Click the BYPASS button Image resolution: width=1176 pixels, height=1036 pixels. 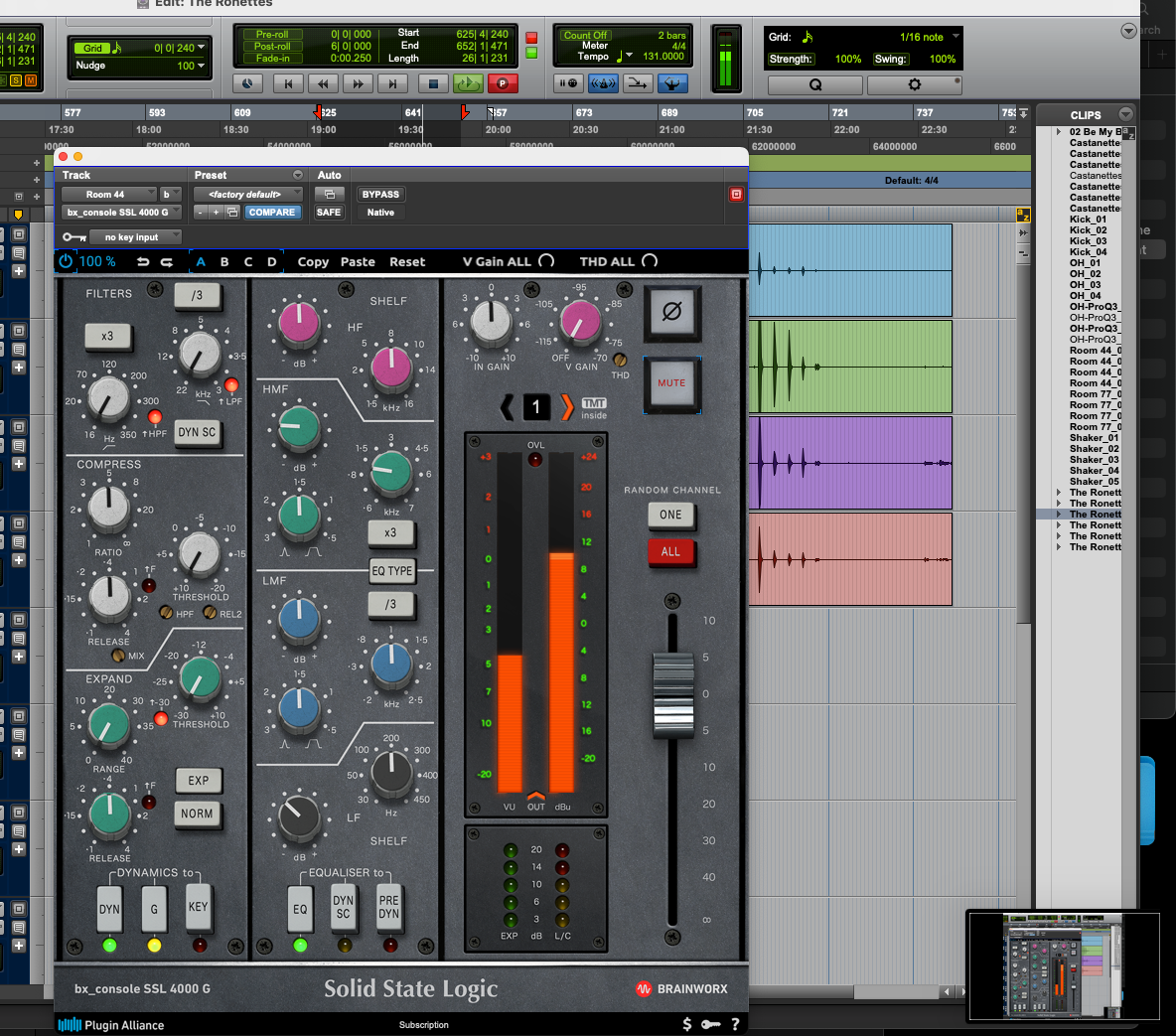pos(380,195)
